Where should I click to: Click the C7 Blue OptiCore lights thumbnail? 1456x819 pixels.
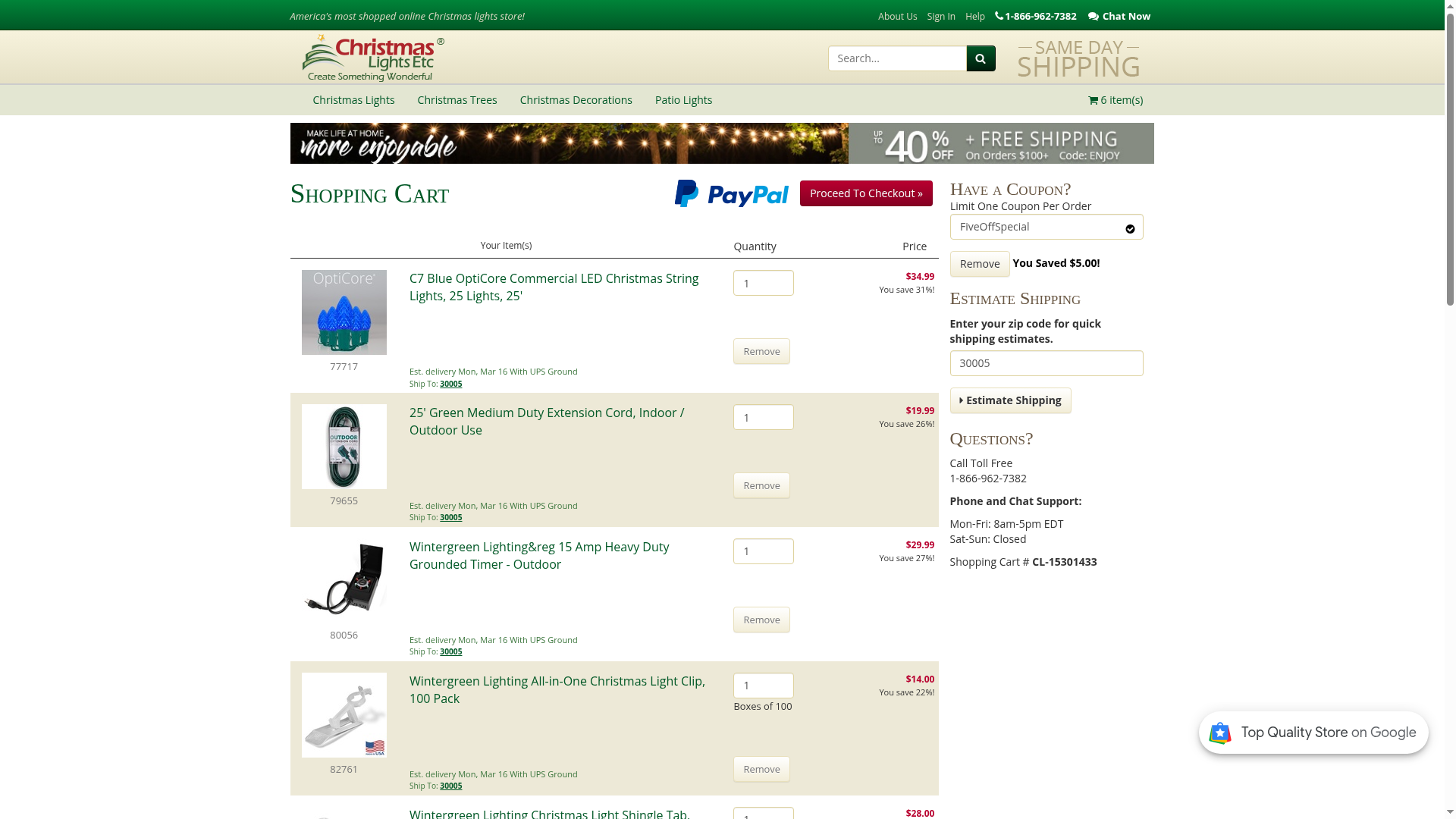(x=344, y=312)
